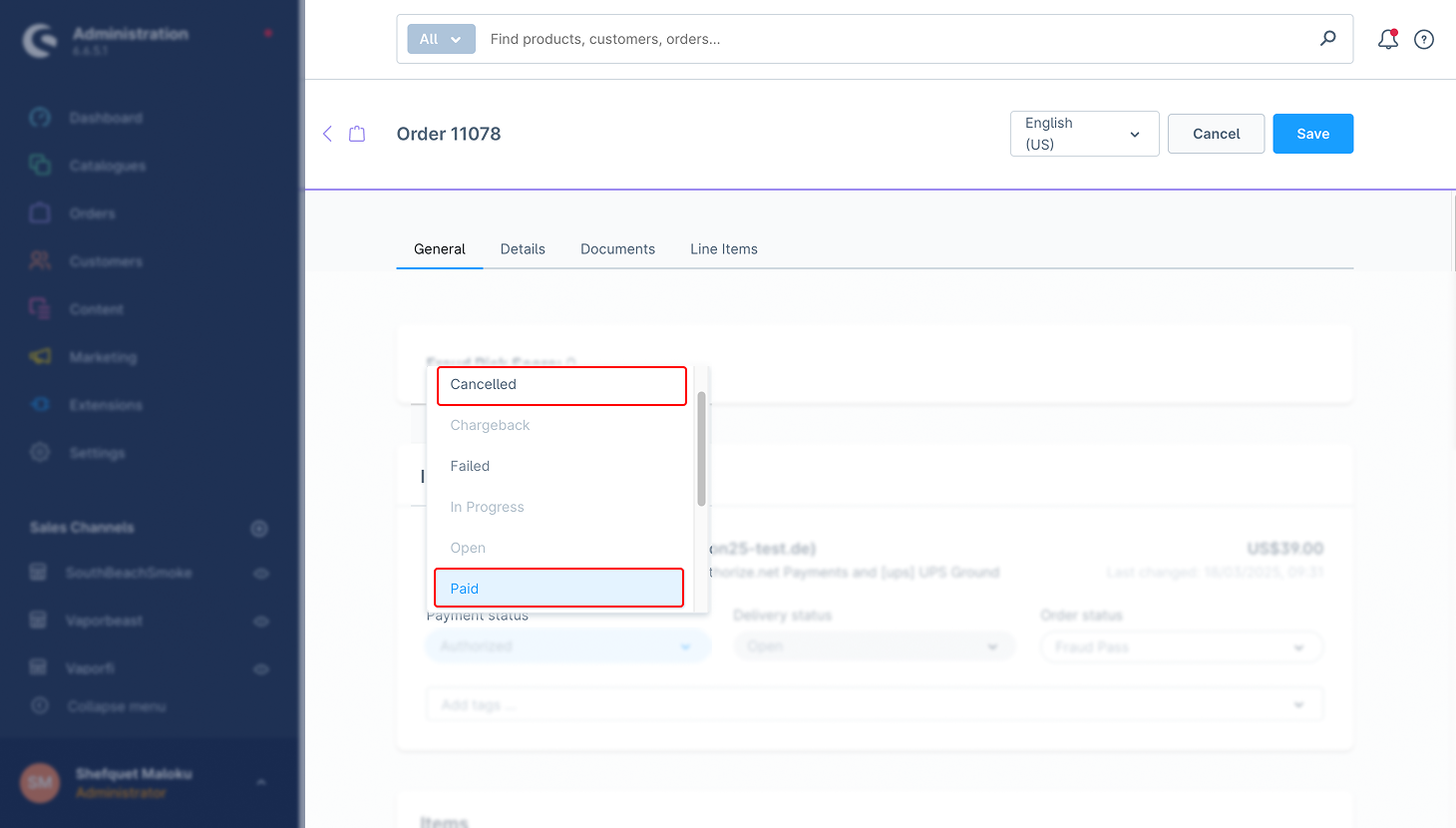Open the notifications bell
1456x828 pixels.
point(1387,39)
